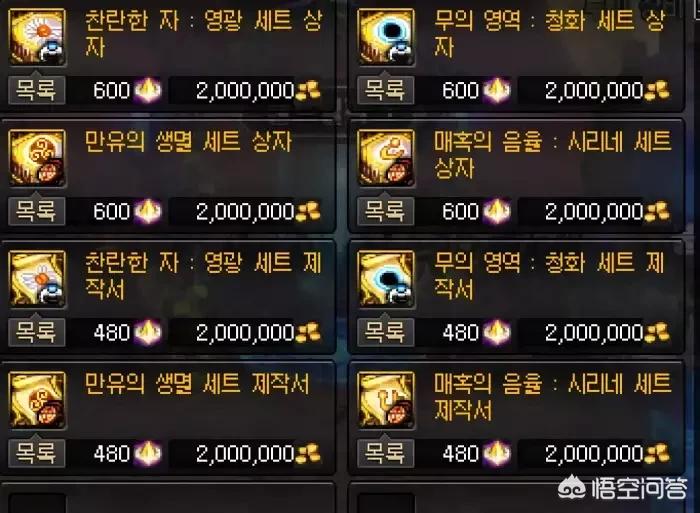Open 목록 under 만유의 생멸 세트 상자
The image size is (700, 513).
tap(37, 211)
